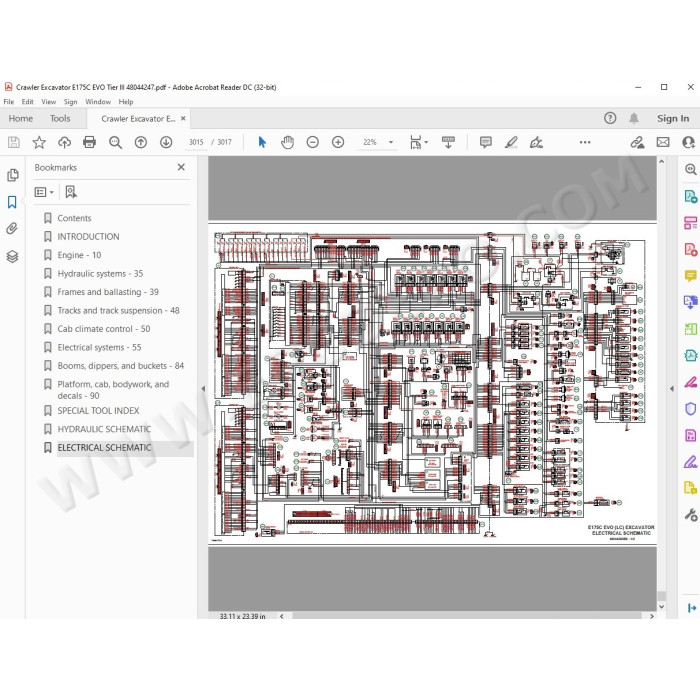Screen dimensions: 700x700
Task: Open the notifications bell
Action: click(633, 118)
